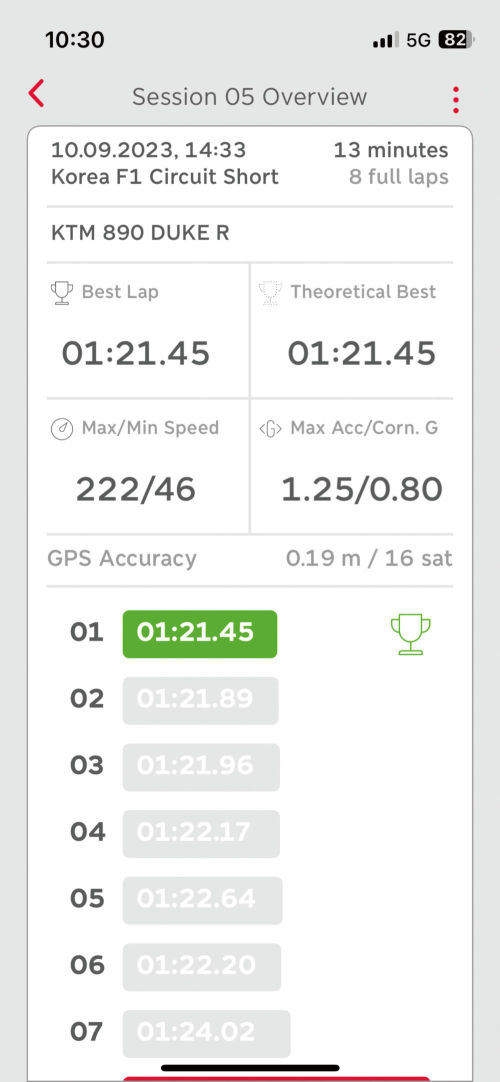Tap the GPS Accuracy row
500x1082 pixels.
(x=250, y=559)
